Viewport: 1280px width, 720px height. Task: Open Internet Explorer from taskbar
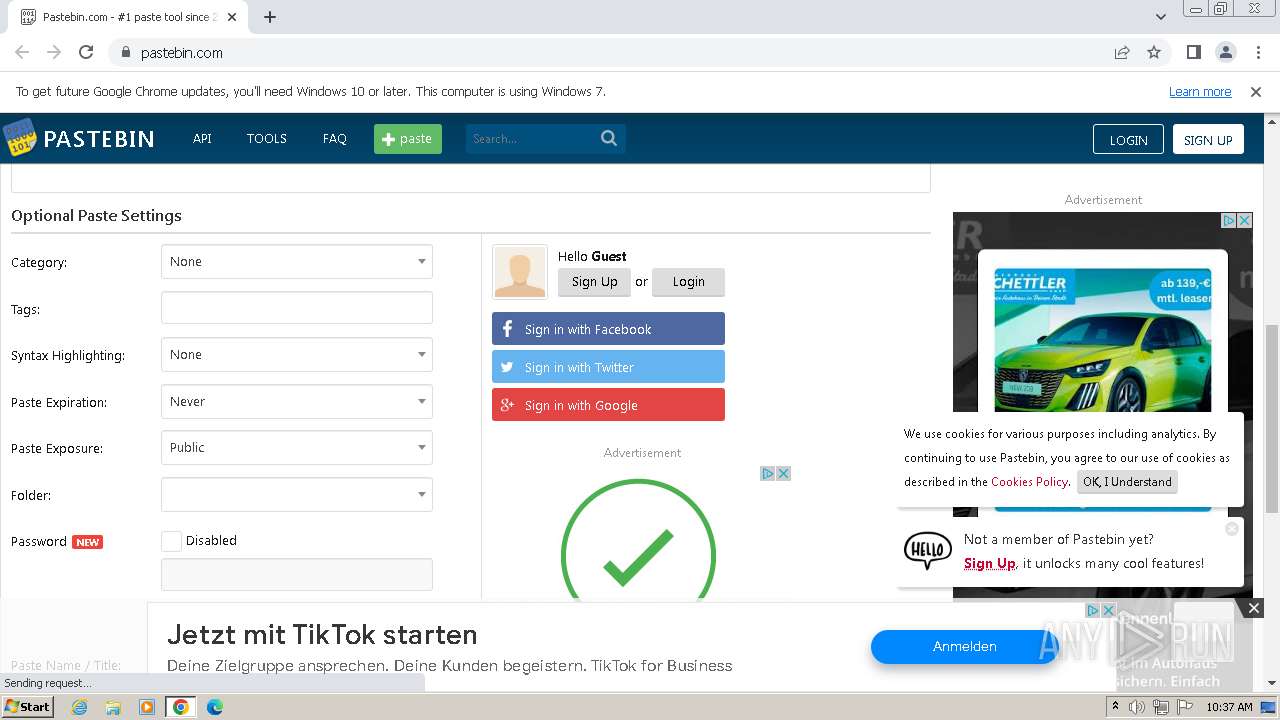[x=79, y=707]
